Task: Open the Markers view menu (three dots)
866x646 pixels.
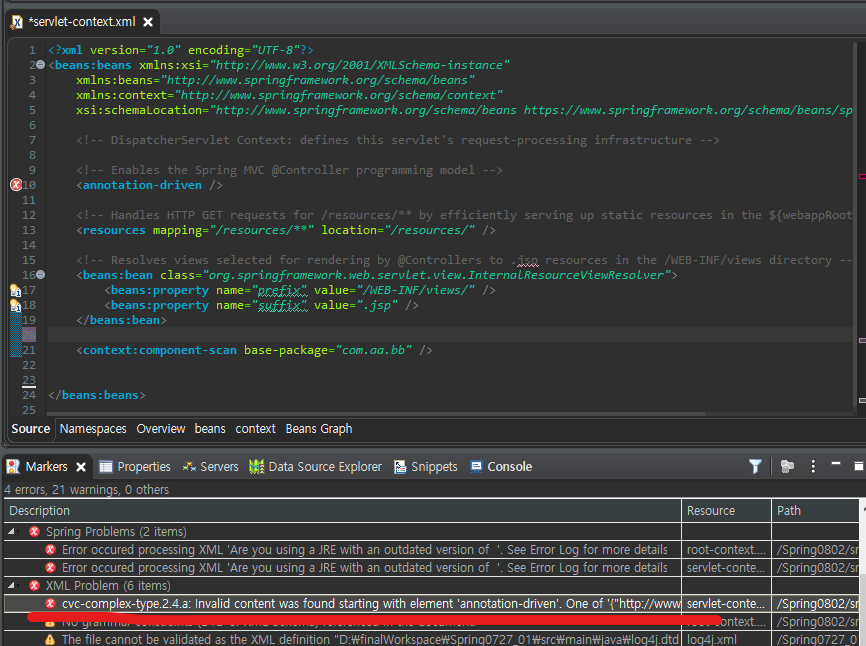Action: pos(814,466)
